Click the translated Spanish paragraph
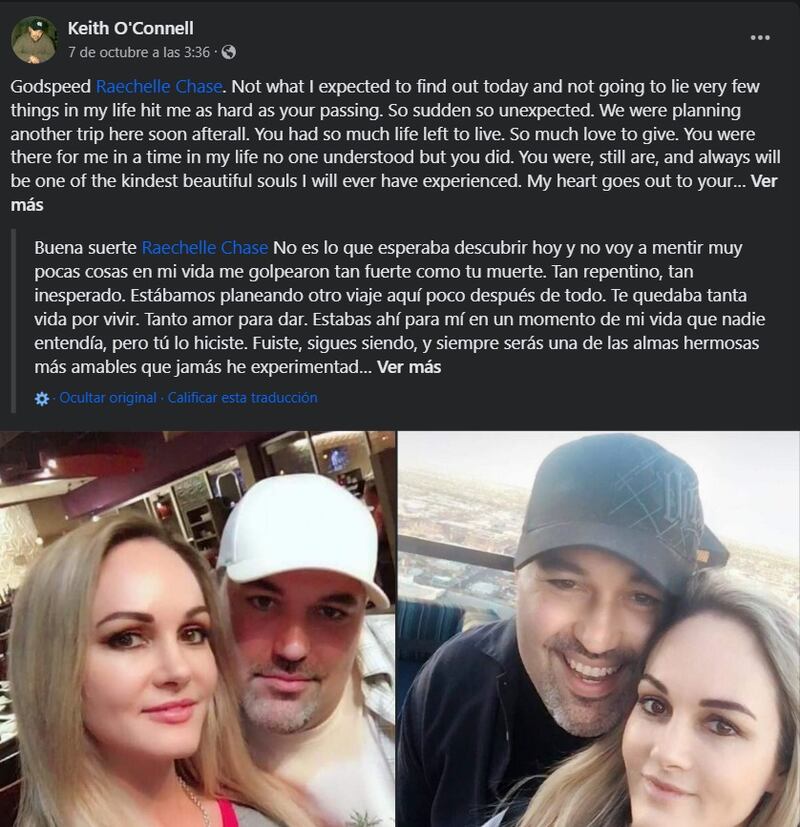The height and width of the screenshot is (827, 800). 399,307
